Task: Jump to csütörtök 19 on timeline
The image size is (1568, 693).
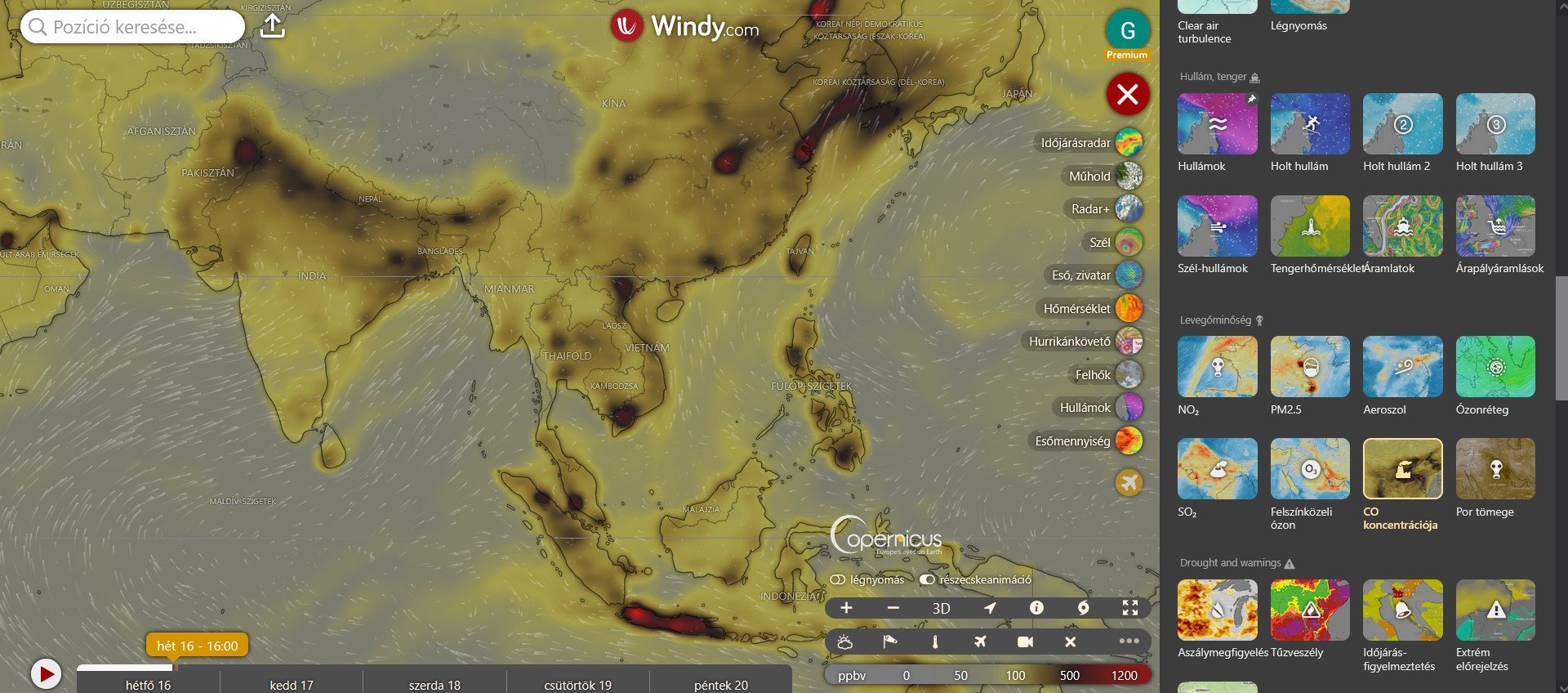Action: [577, 685]
